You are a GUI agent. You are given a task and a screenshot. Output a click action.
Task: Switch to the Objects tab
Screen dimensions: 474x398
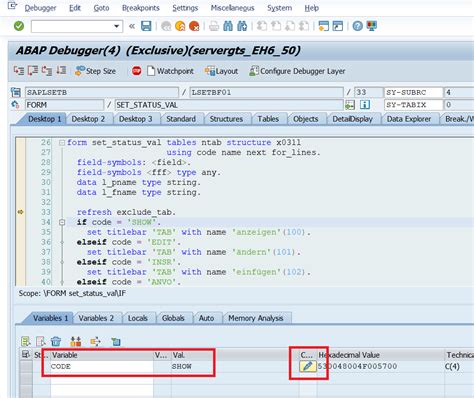pyautogui.click(x=306, y=119)
